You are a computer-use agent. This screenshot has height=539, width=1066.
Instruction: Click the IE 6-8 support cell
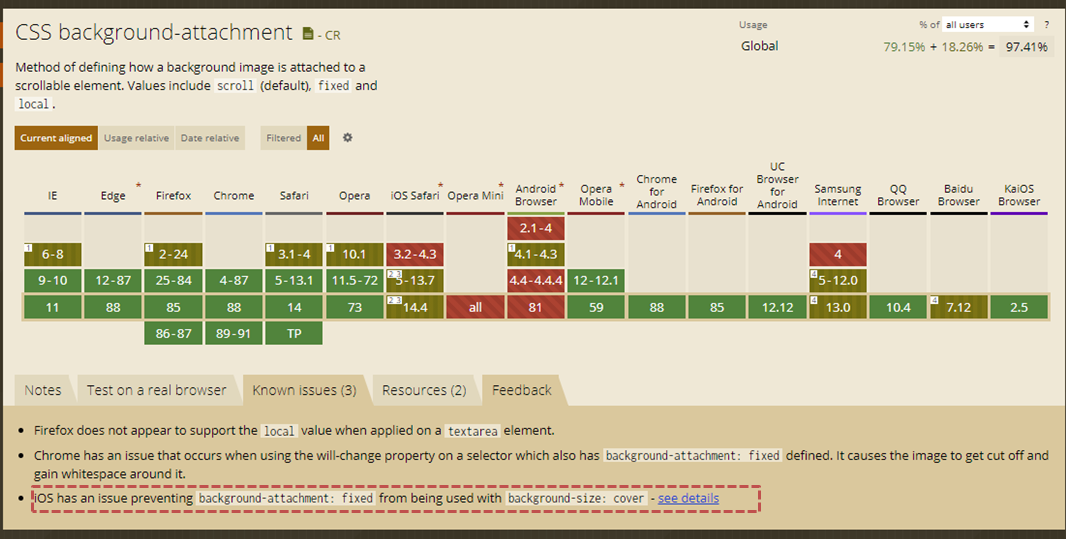pos(52,254)
